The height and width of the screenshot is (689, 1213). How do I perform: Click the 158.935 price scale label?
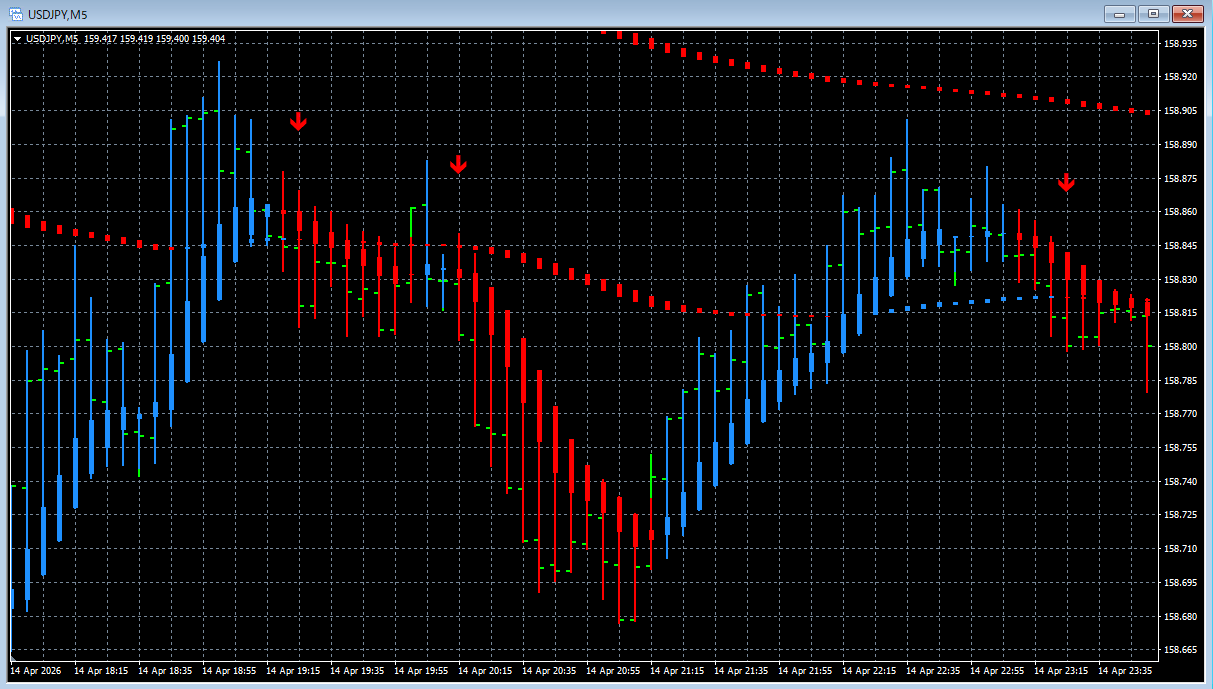click(x=1181, y=43)
